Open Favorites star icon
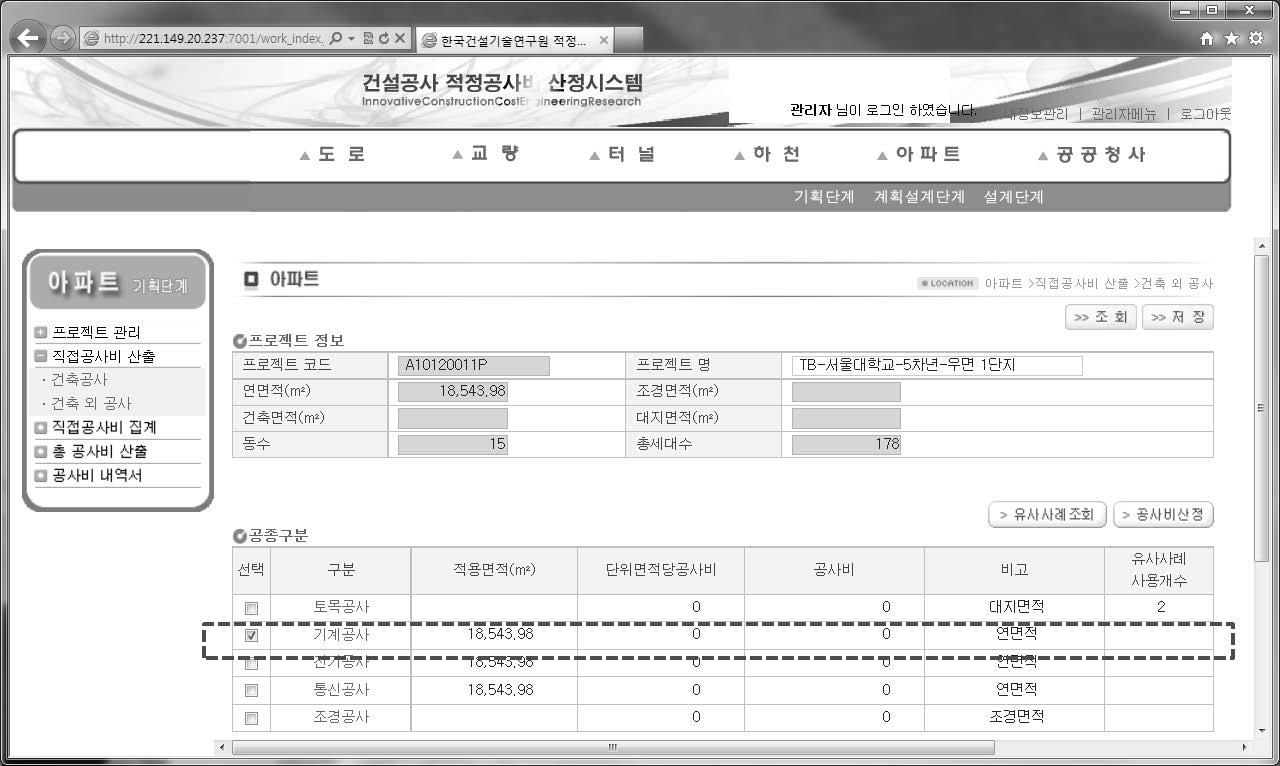Screen dimensions: 1280x766 1231,38
